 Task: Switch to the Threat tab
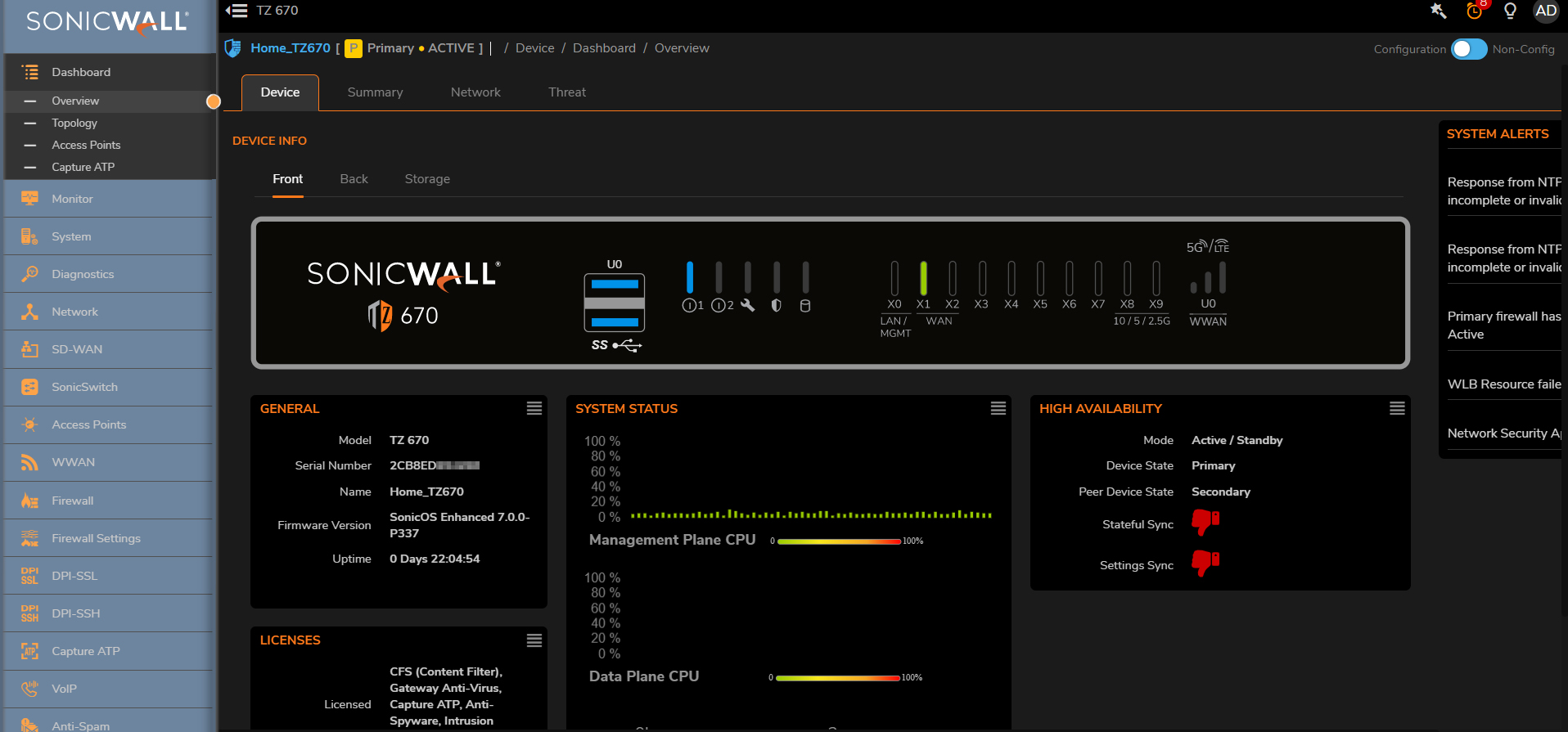click(x=566, y=92)
